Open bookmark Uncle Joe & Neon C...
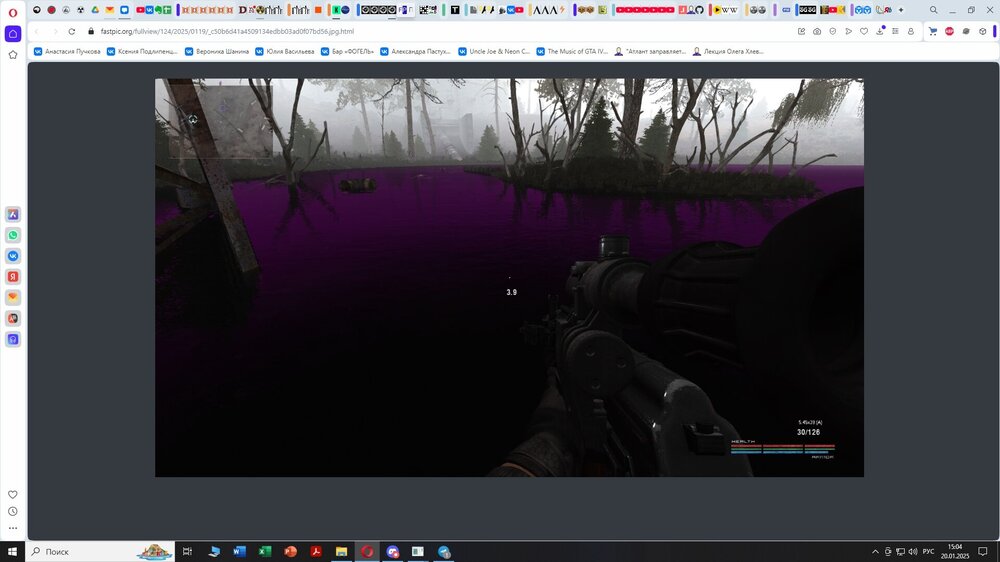Viewport: 1000px width, 562px height. [x=494, y=52]
